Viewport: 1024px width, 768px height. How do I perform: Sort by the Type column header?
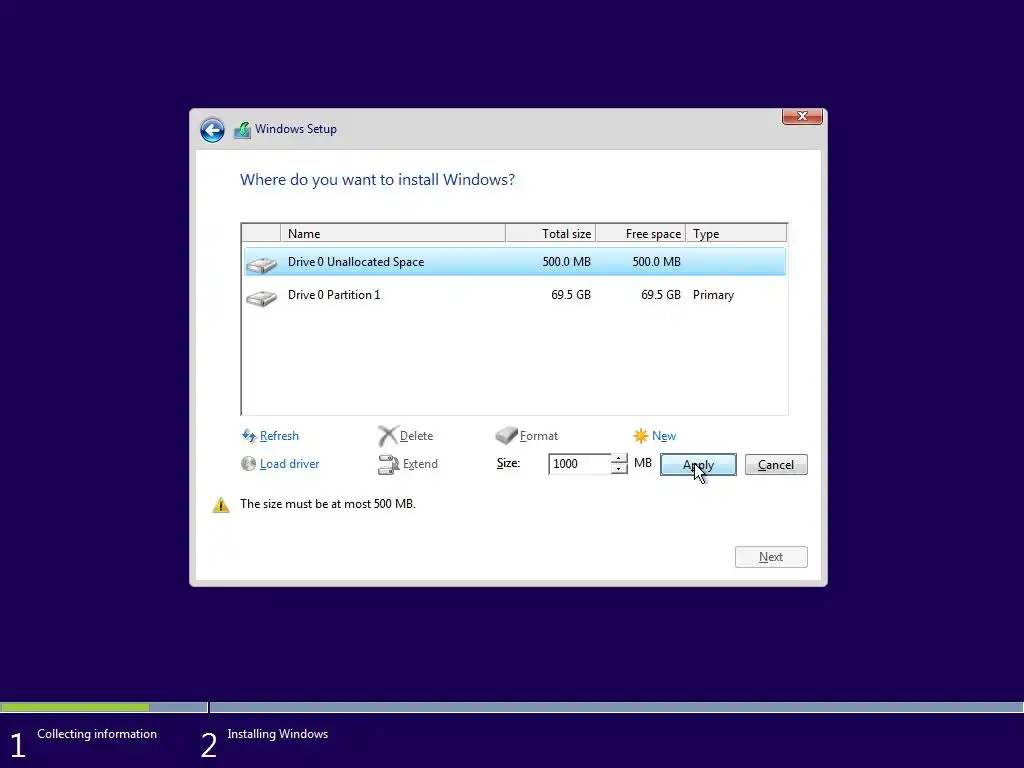pos(736,233)
